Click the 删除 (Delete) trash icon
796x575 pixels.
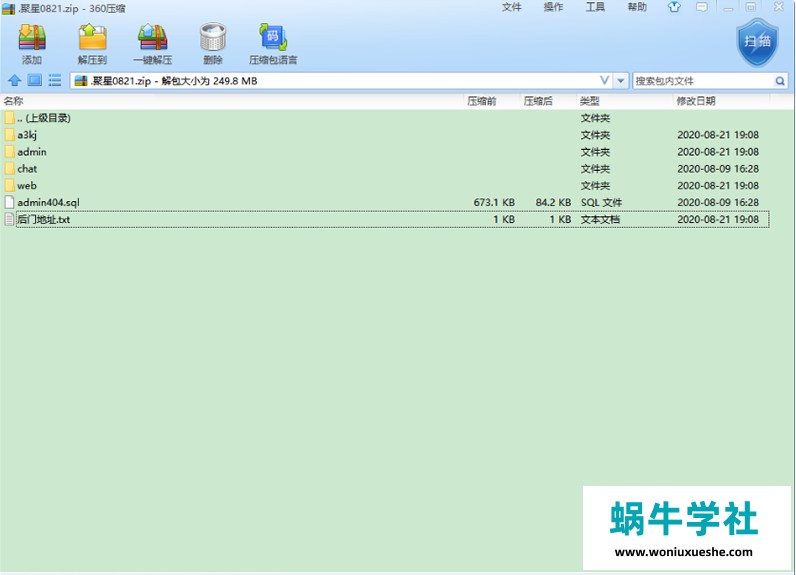point(213,38)
